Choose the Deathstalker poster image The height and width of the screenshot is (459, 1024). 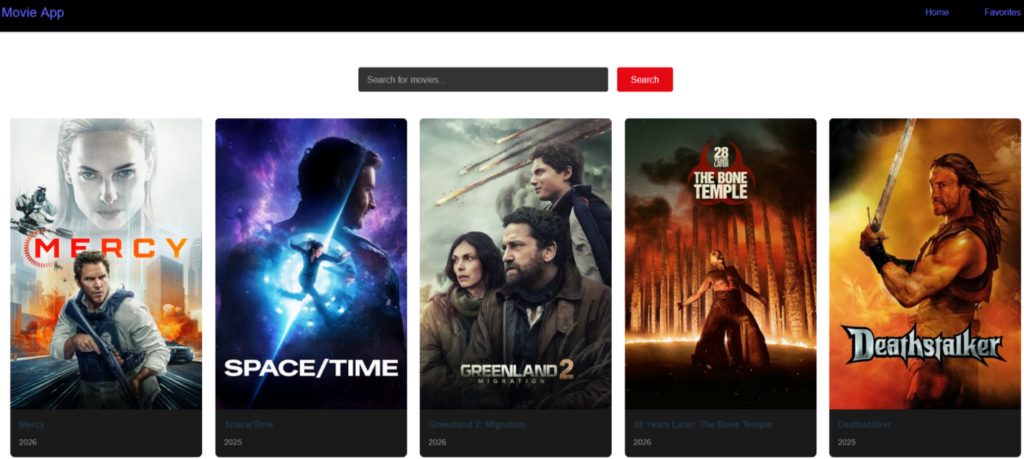click(925, 264)
